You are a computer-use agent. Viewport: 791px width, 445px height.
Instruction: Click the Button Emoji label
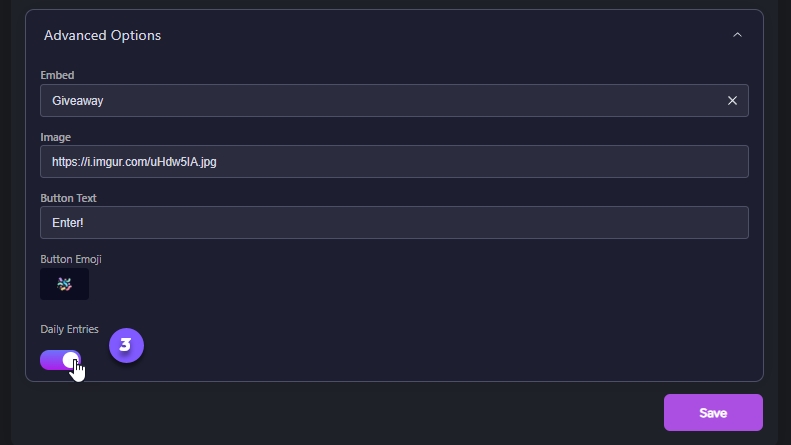[x=71, y=259]
